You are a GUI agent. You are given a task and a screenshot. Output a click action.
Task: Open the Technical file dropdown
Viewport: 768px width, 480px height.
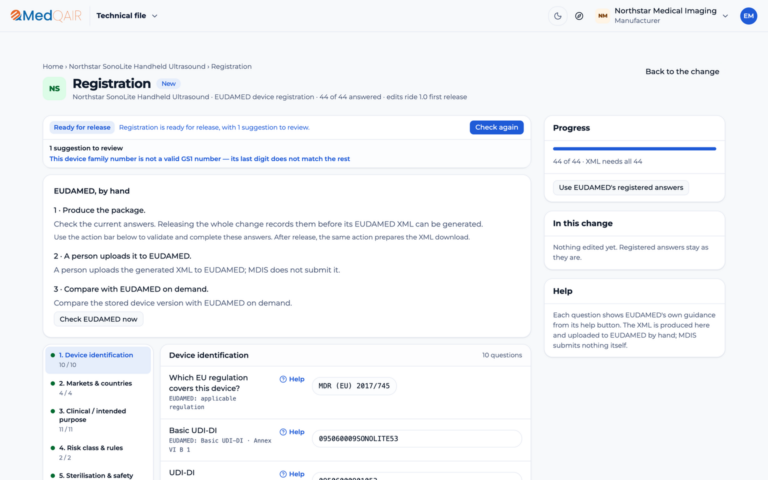127,16
